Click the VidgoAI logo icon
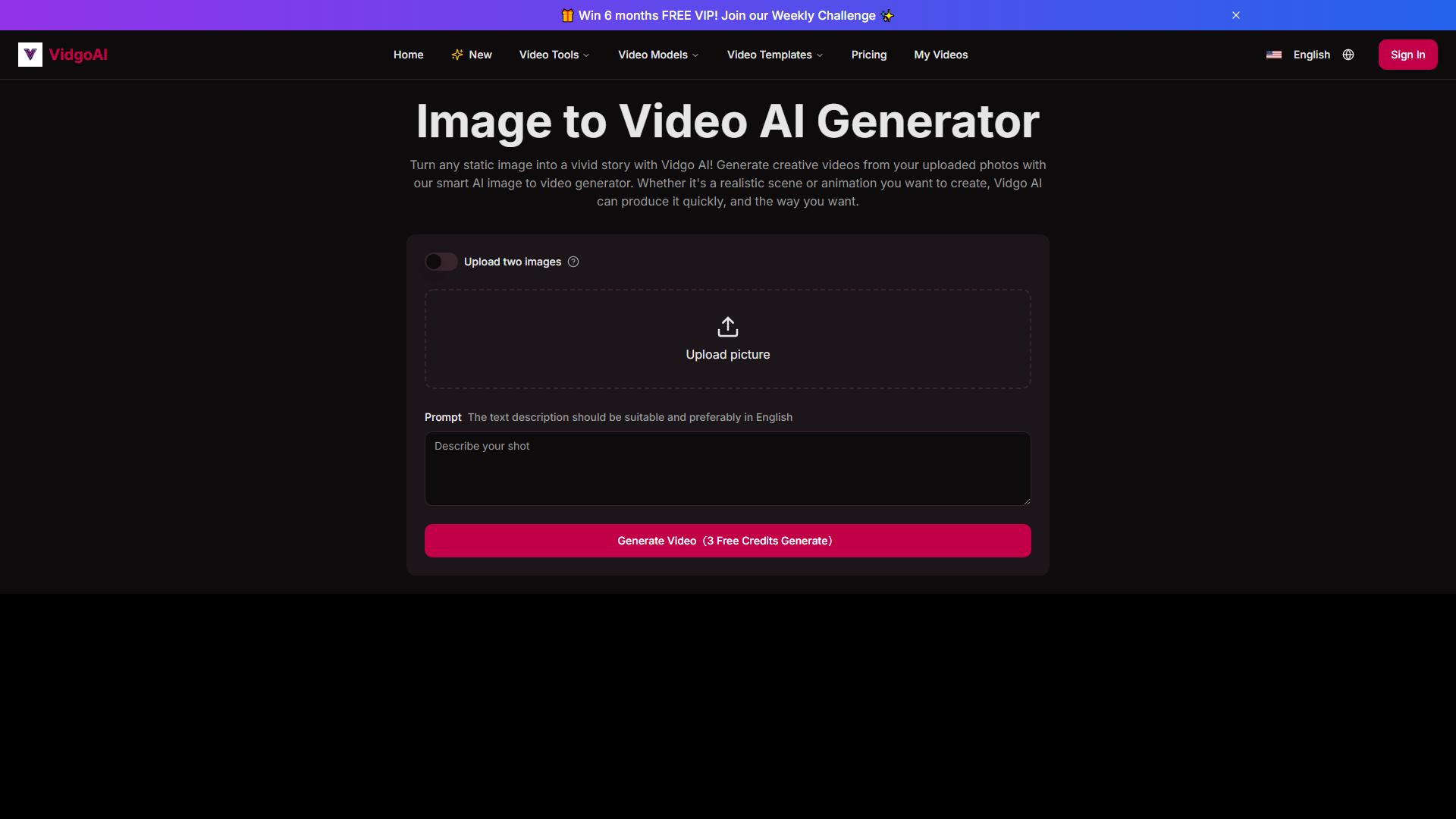1456x819 pixels. (x=30, y=54)
